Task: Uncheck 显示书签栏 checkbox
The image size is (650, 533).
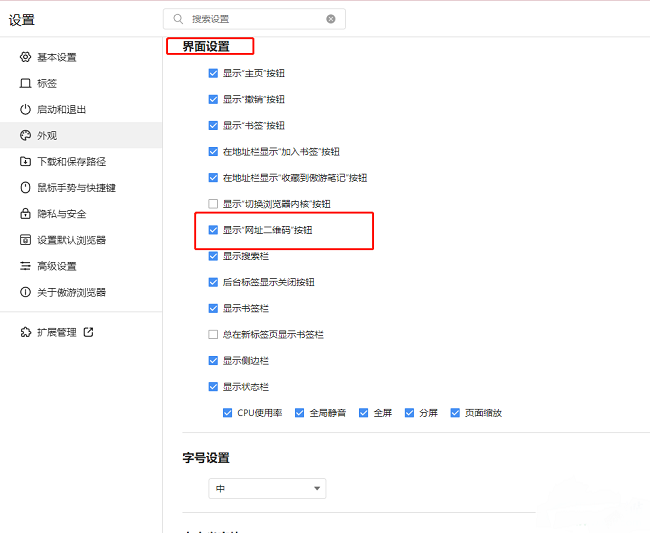Action: tap(213, 308)
